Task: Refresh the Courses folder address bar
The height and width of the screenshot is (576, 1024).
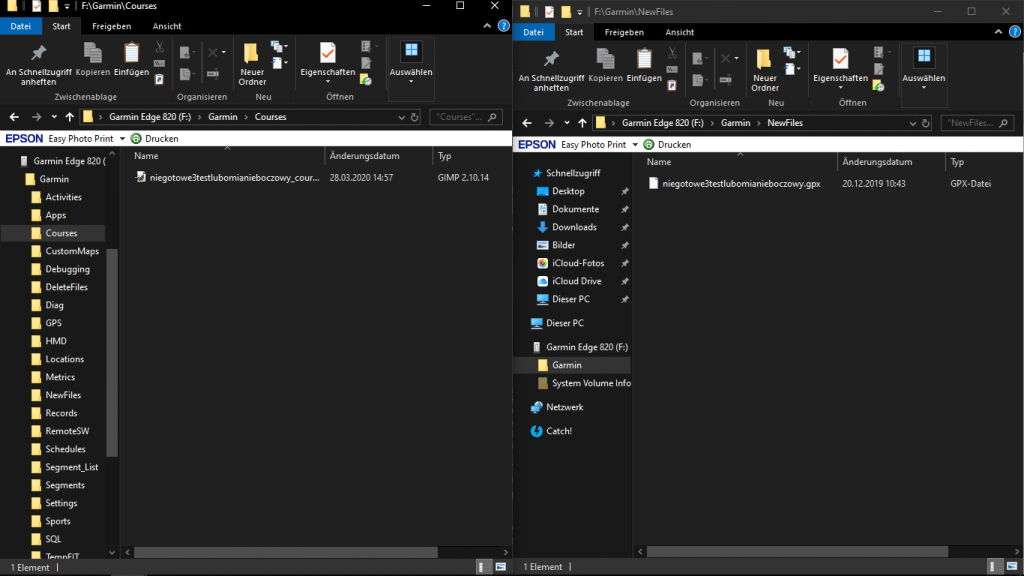Action: pos(415,117)
